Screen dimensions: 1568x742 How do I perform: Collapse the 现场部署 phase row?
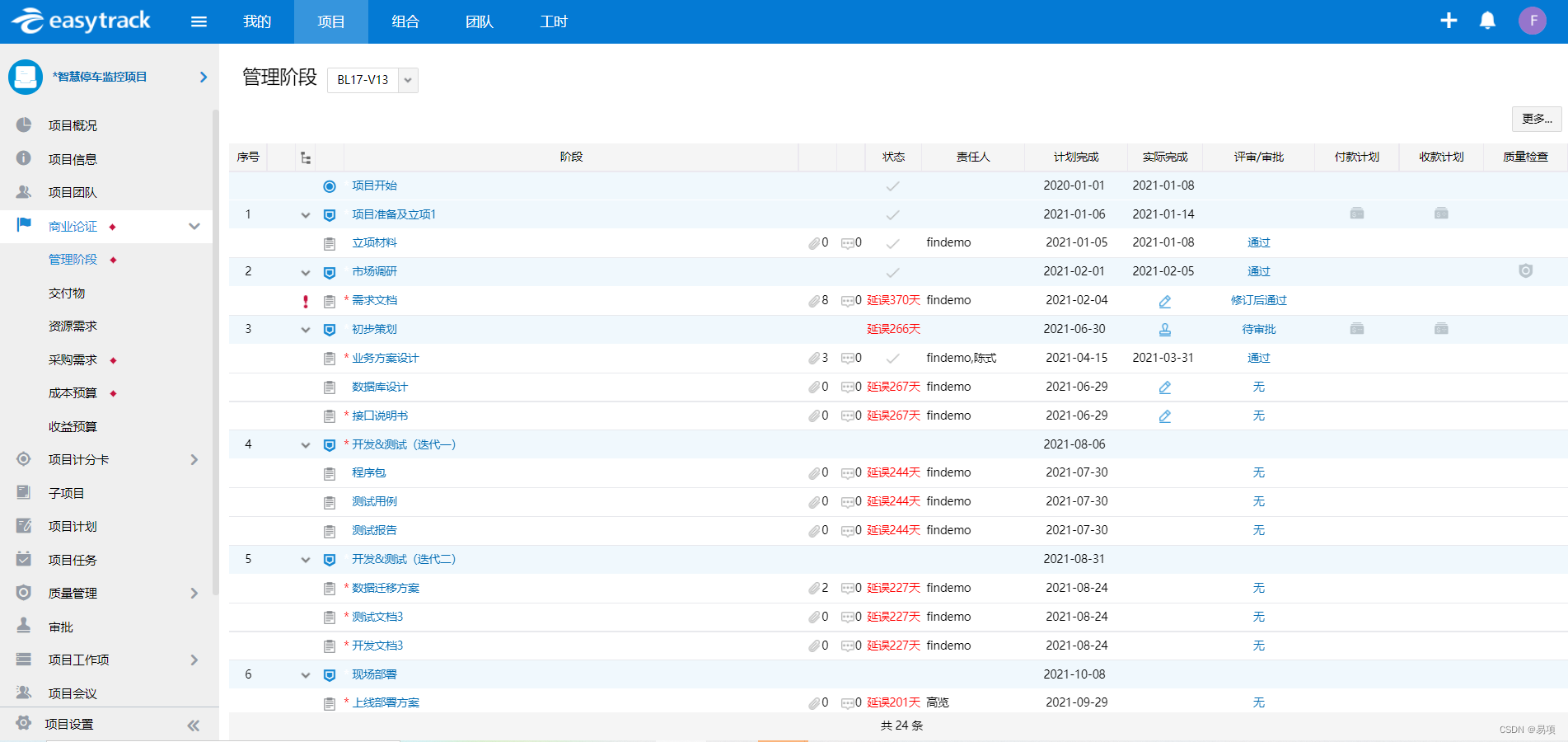306,675
